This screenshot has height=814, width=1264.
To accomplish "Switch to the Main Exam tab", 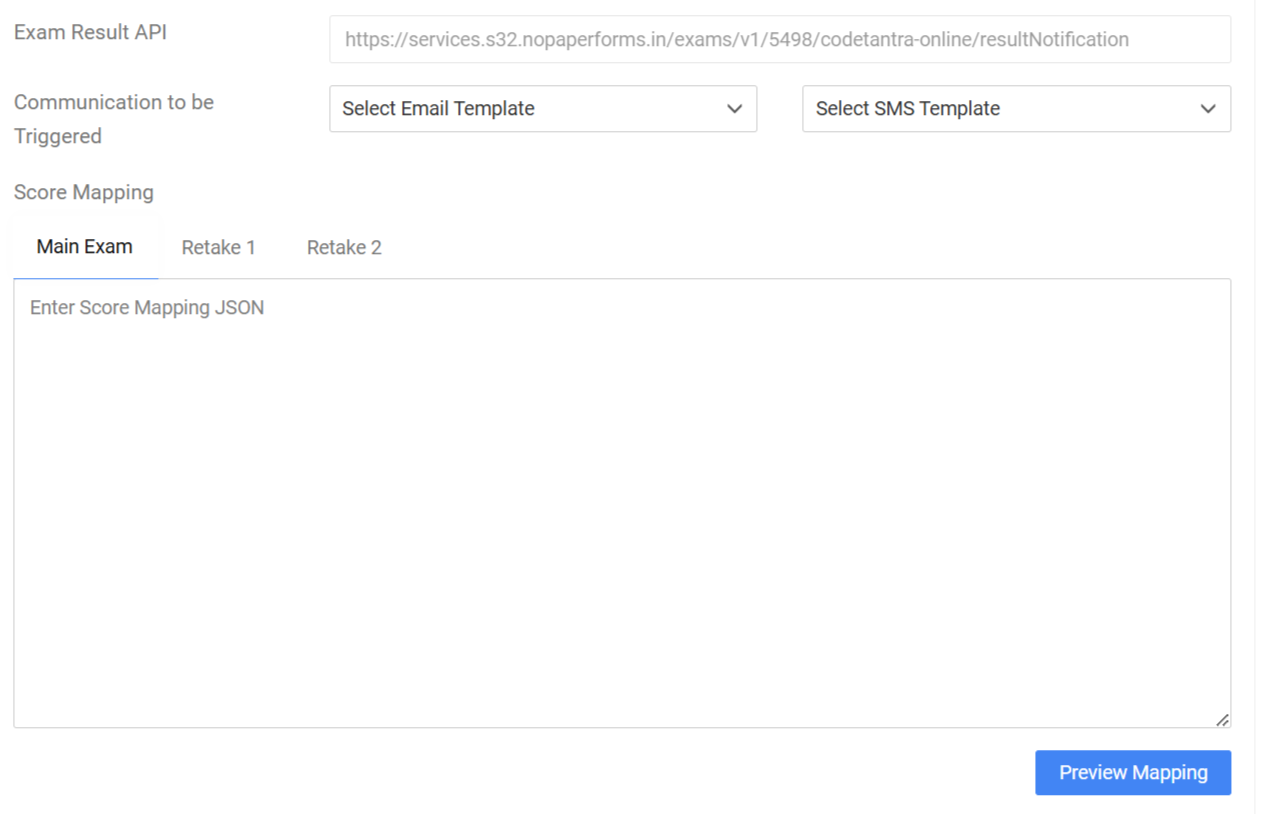I will click(85, 247).
